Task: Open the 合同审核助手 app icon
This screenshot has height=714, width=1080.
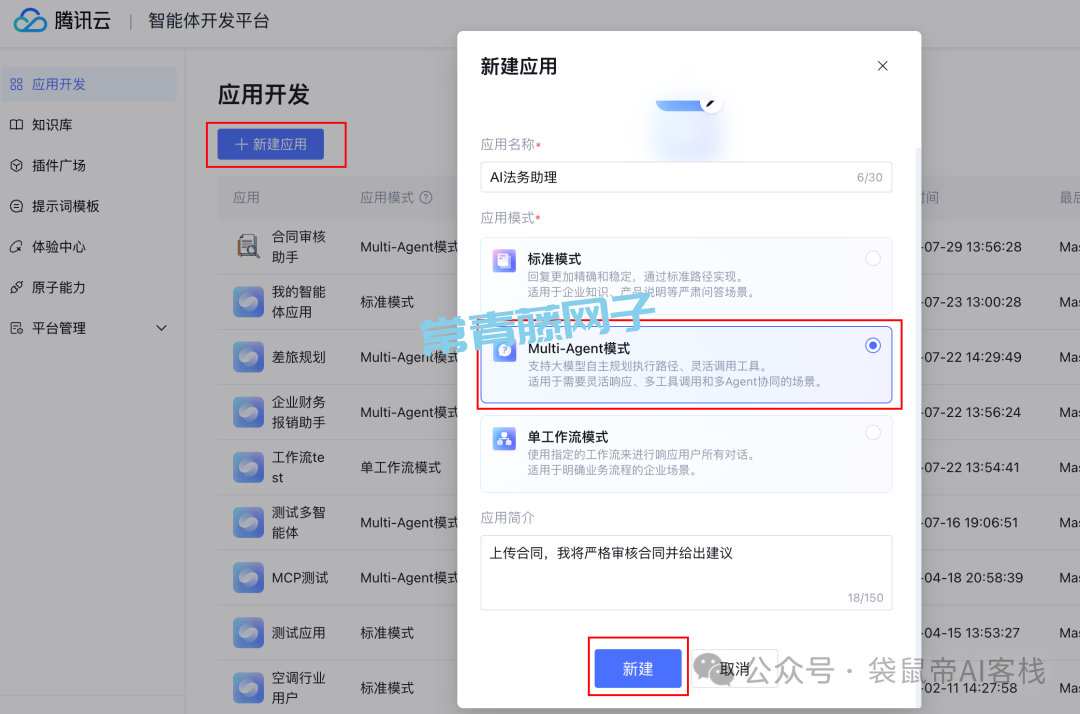Action: point(248,246)
